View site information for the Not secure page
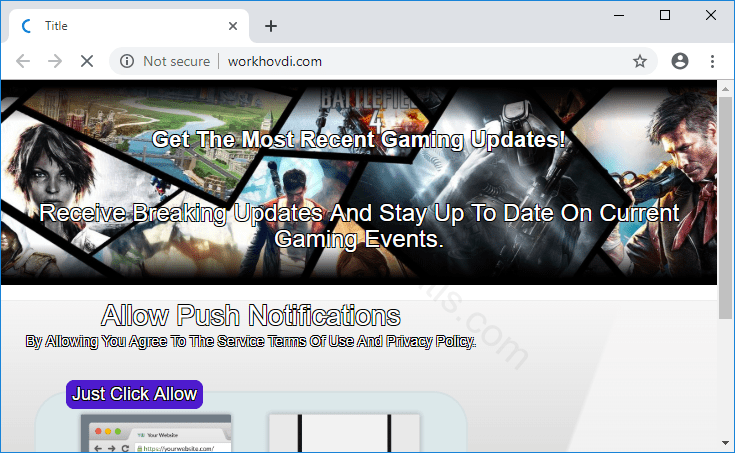 [127, 61]
